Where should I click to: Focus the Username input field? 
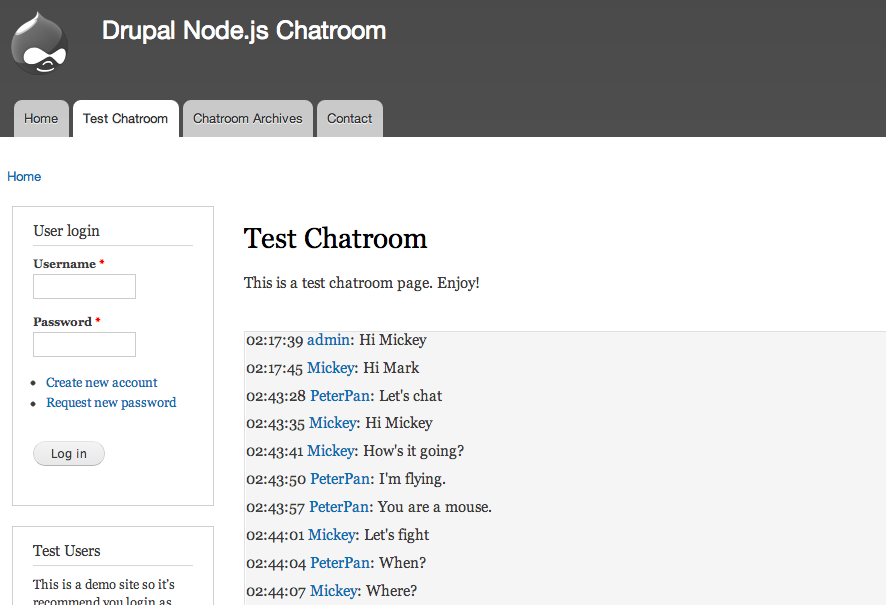84,287
